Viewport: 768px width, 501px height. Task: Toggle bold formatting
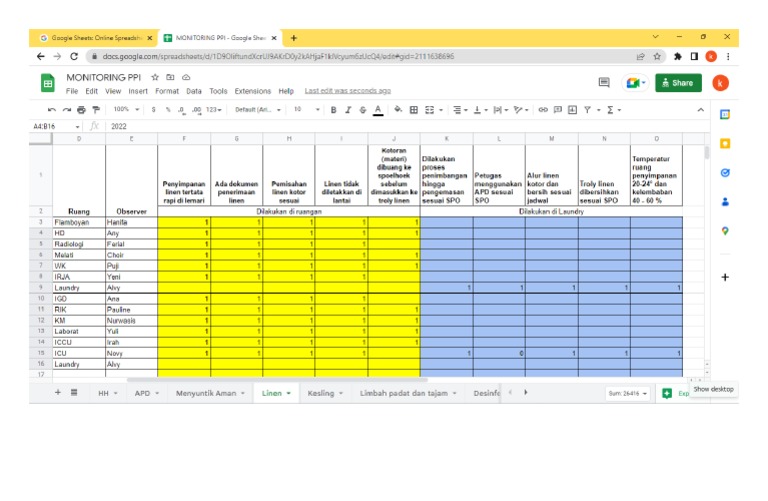click(x=333, y=110)
